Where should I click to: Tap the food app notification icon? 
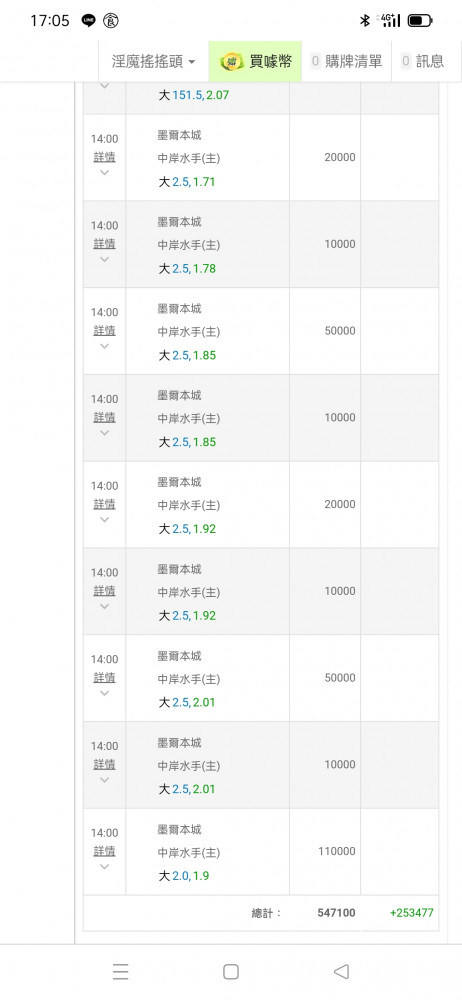110,21
